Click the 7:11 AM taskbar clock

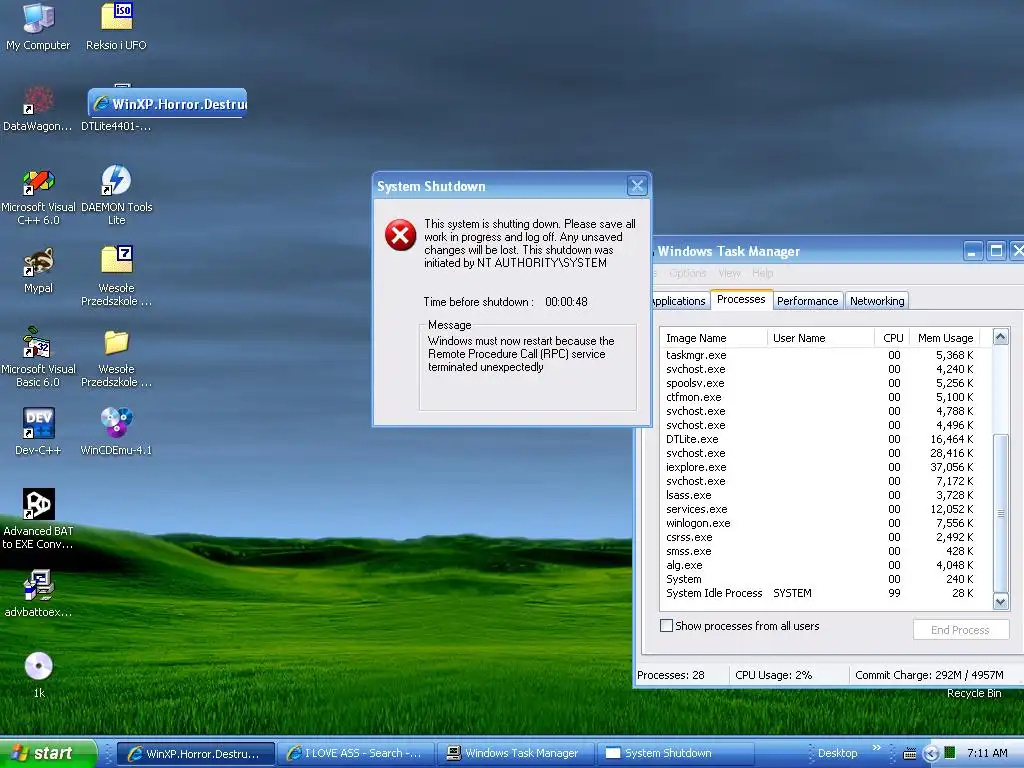[x=987, y=753]
